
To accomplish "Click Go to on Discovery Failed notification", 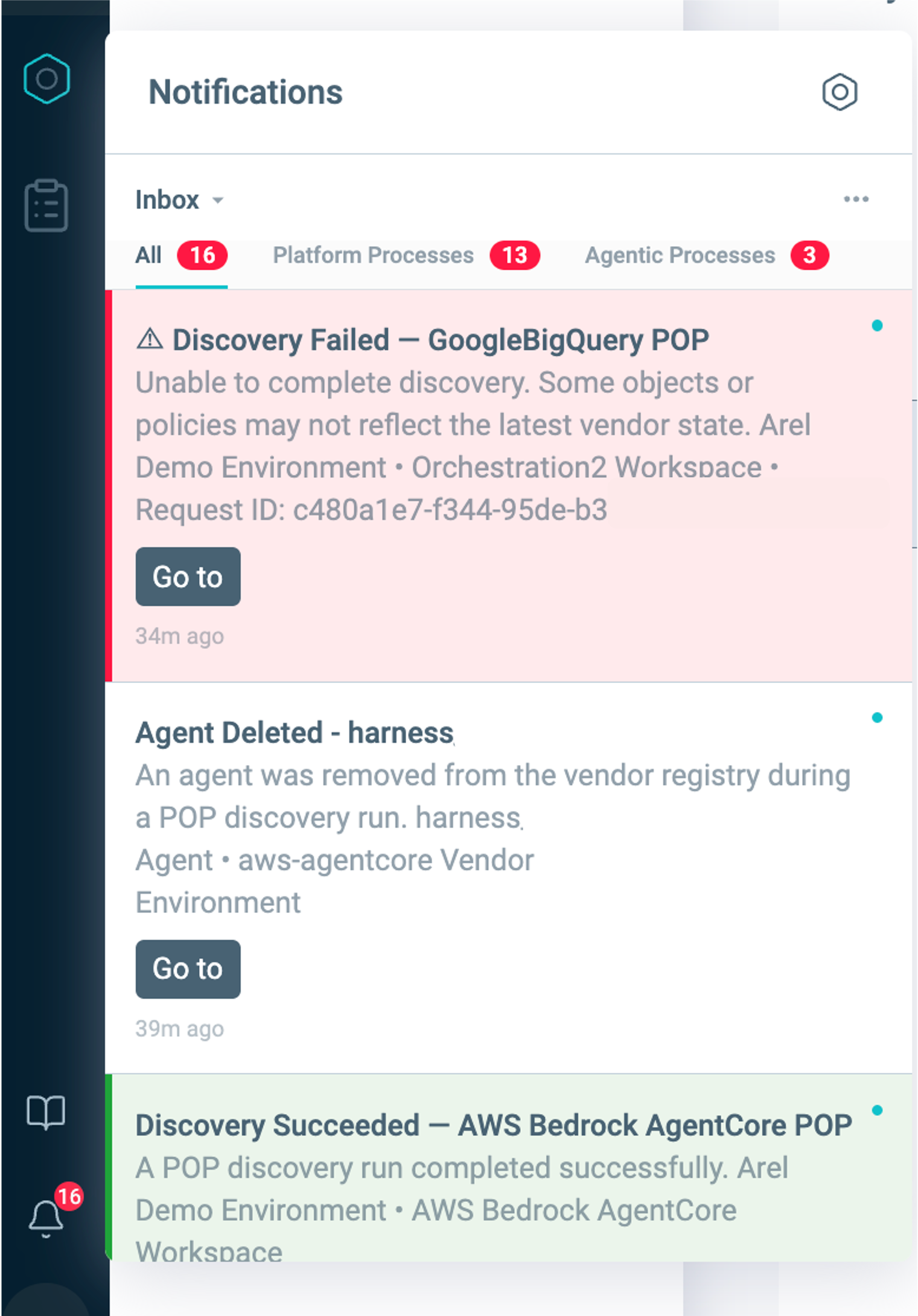I will [188, 576].
